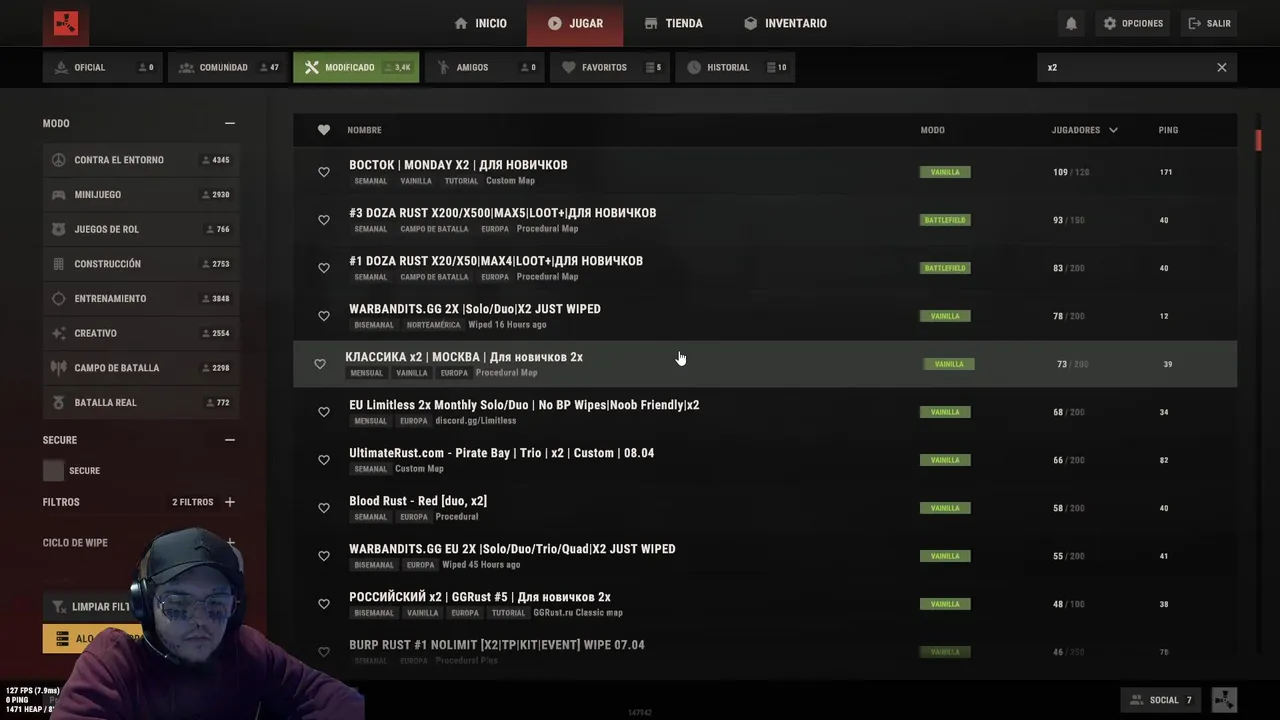Filter by MINIJUEGO mode
Image resolution: width=1280 pixels, height=720 pixels.
pyautogui.click(x=140, y=195)
